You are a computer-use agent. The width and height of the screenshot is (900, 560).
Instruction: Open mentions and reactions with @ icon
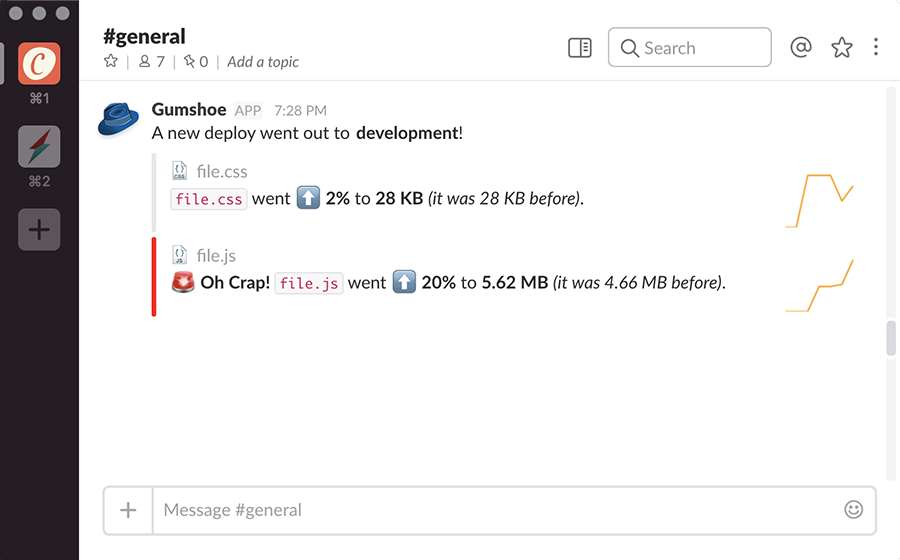coord(801,47)
